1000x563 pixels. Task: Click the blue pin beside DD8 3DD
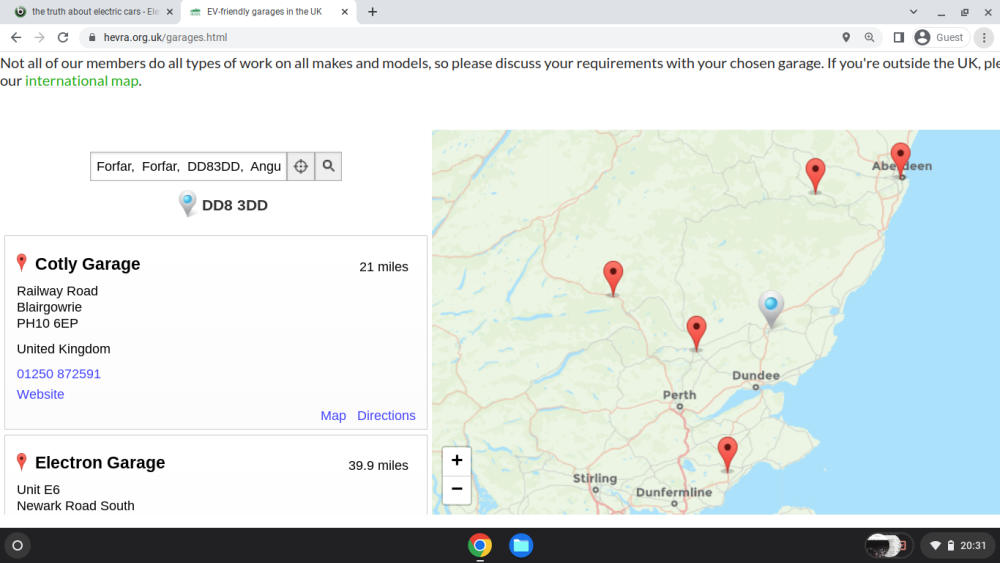click(x=187, y=203)
